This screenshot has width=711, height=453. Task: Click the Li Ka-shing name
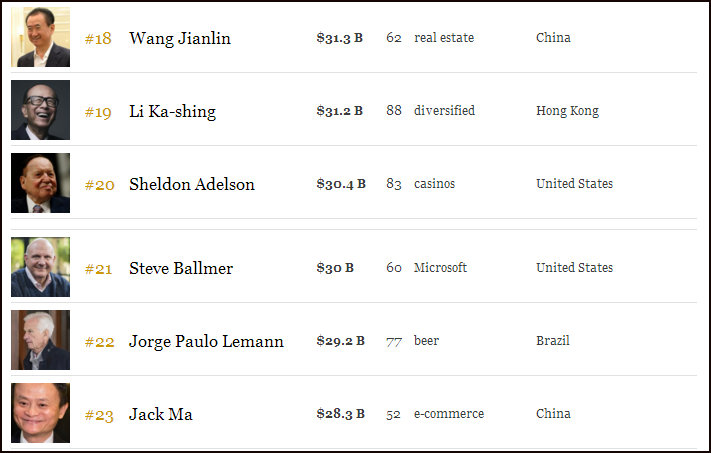(x=172, y=111)
